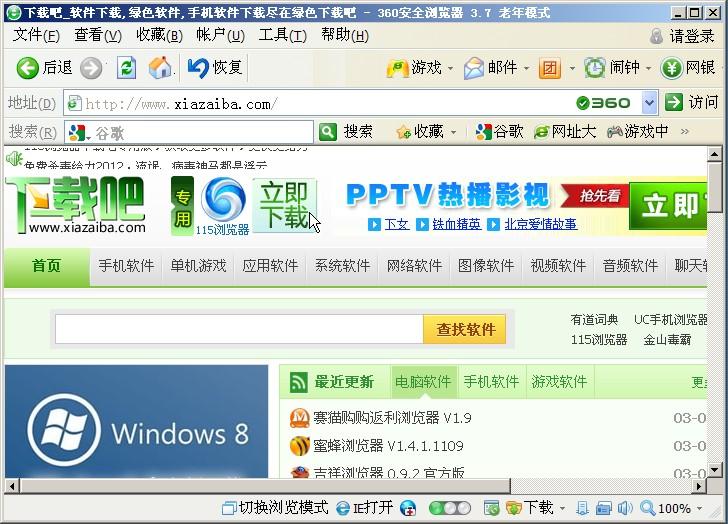This screenshot has width=728, height=524.
Task: Open the 帮助(H) menu
Action: pyautogui.click(x=345, y=35)
